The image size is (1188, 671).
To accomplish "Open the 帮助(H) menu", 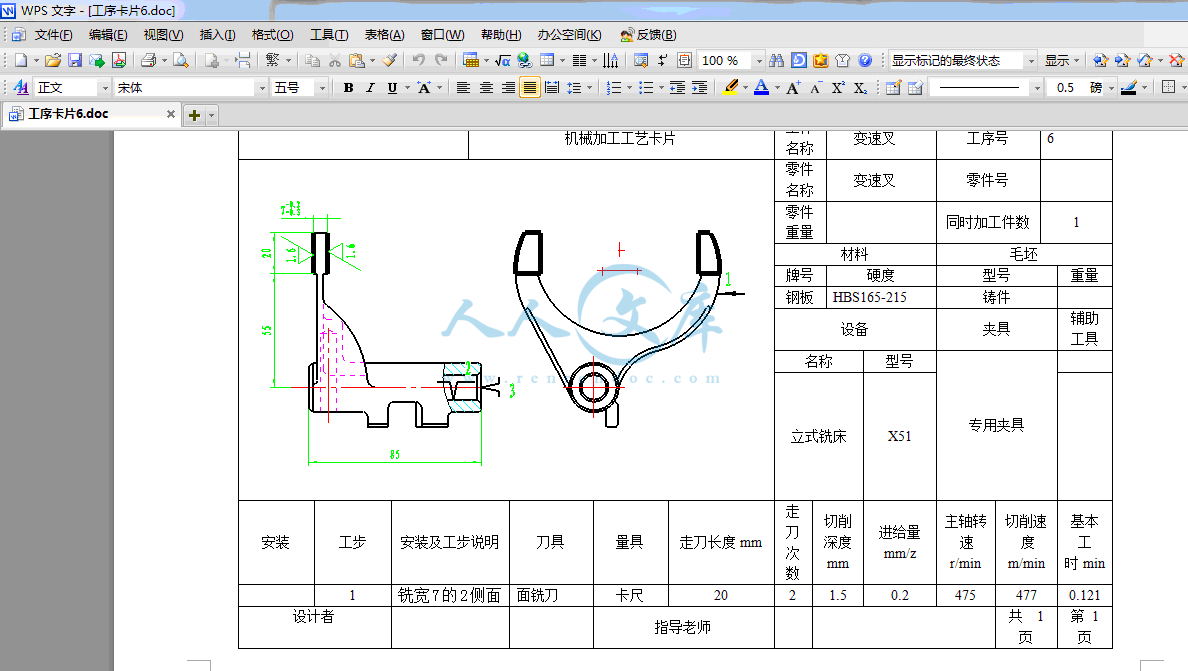I will 501,35.
